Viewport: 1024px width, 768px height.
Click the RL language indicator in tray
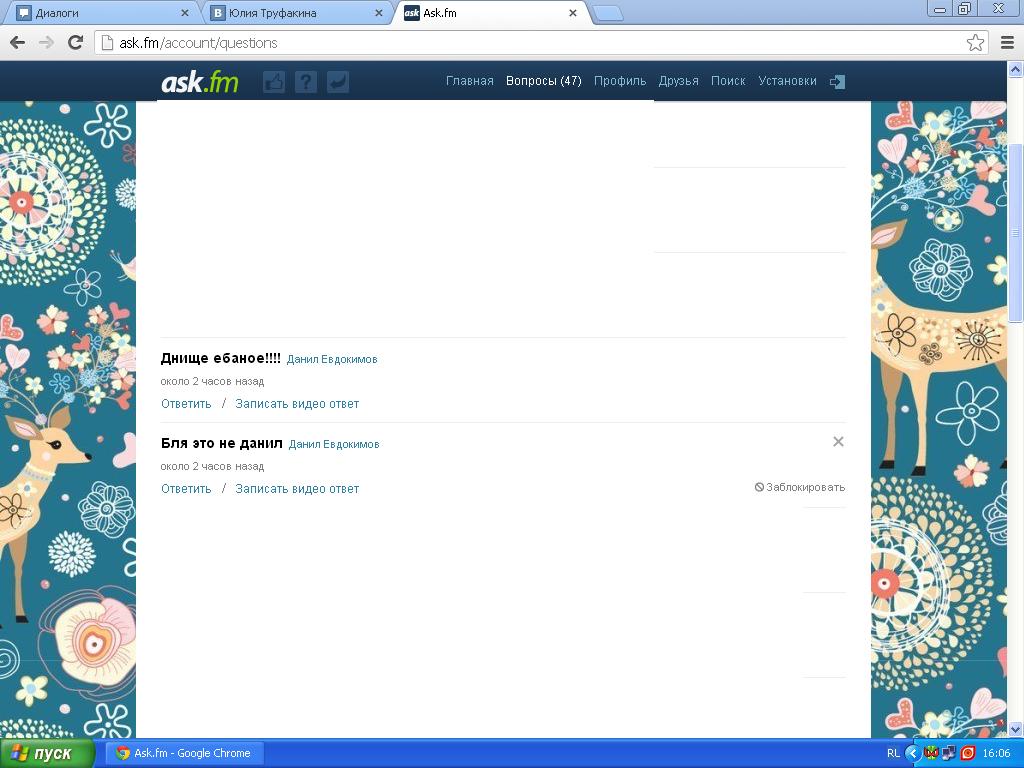pos(893,754)
